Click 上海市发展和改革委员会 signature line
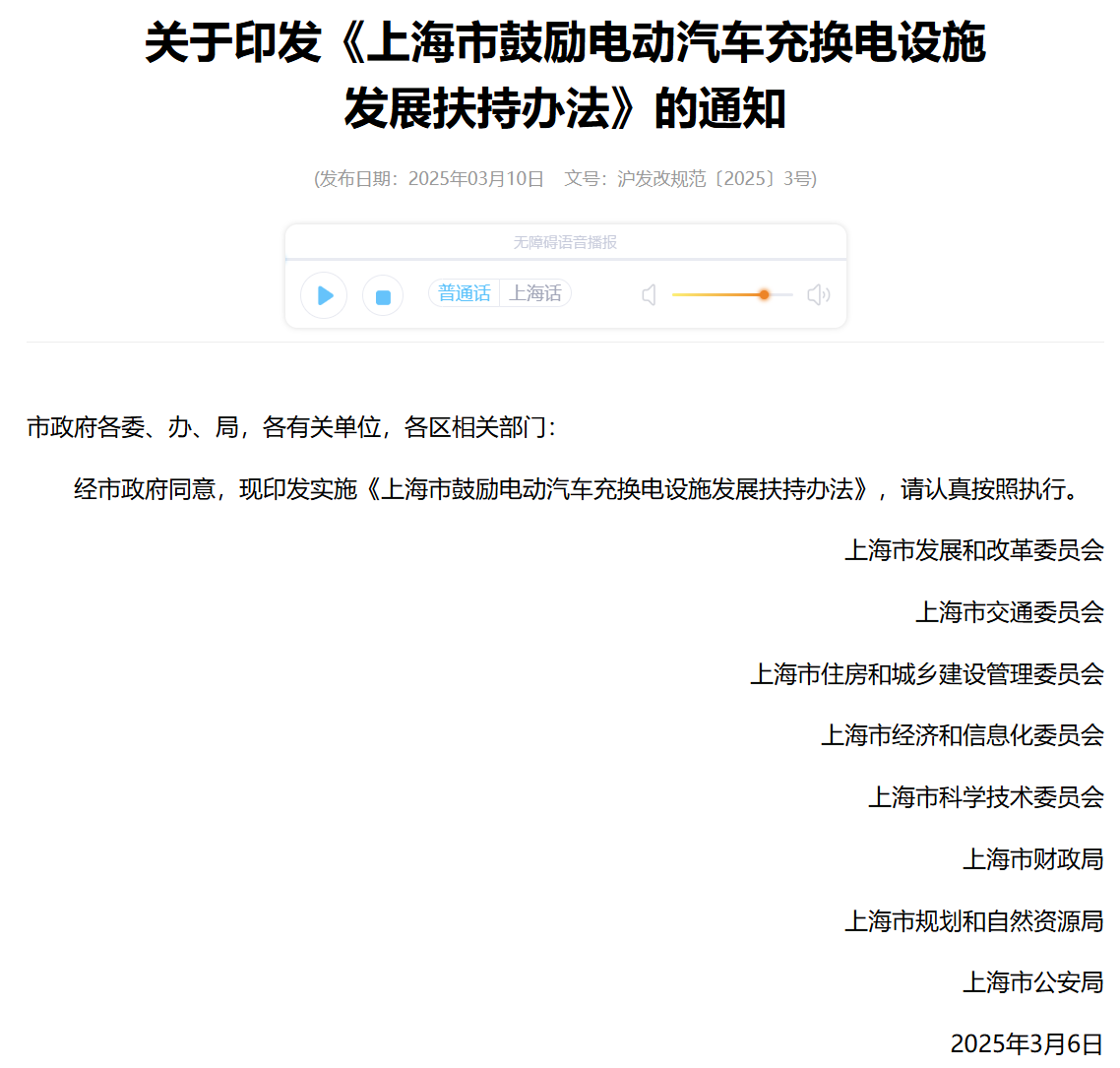 coord(974,551)
